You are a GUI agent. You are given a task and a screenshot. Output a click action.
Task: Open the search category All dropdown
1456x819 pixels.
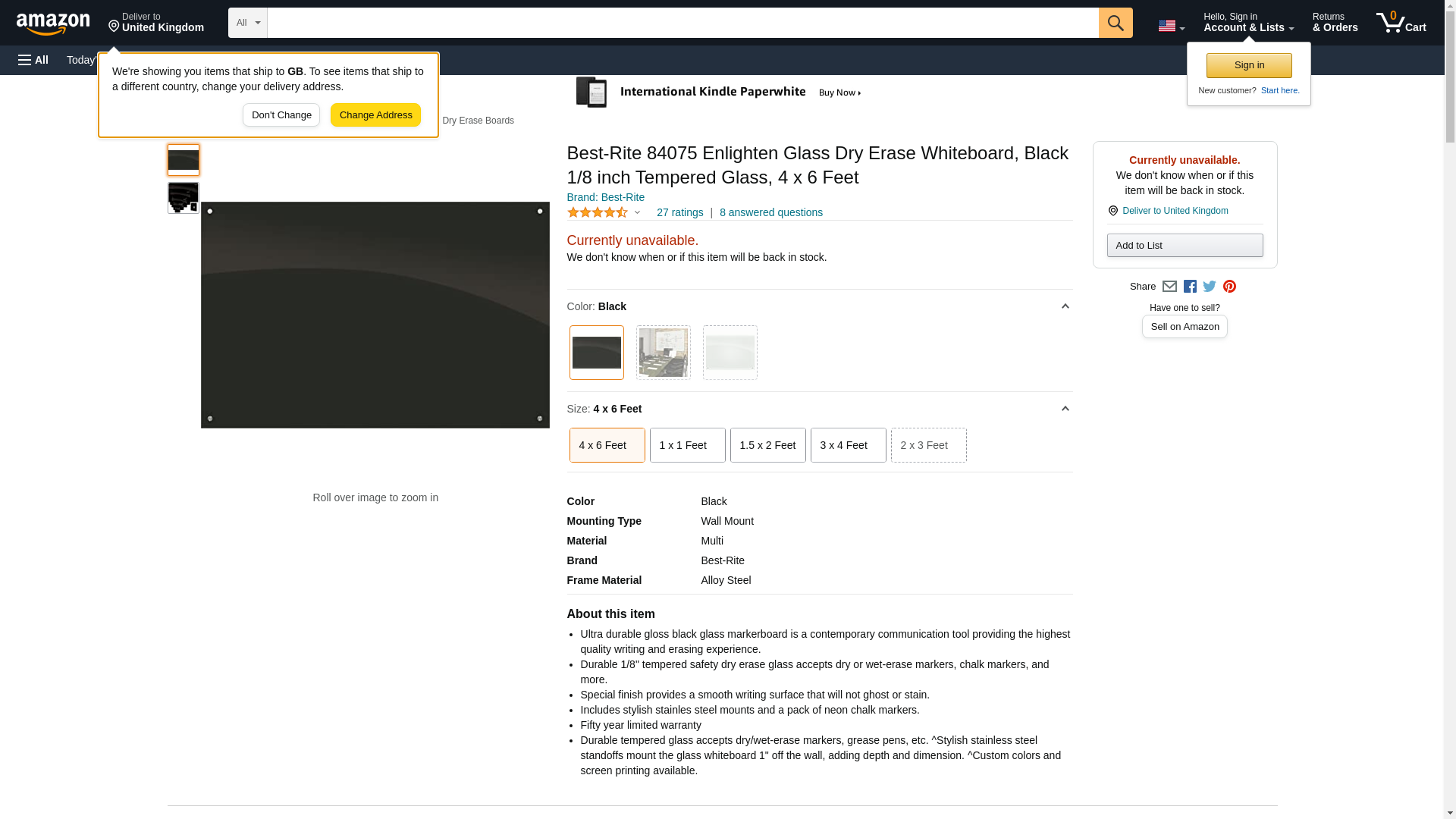(x=247, y=23)
